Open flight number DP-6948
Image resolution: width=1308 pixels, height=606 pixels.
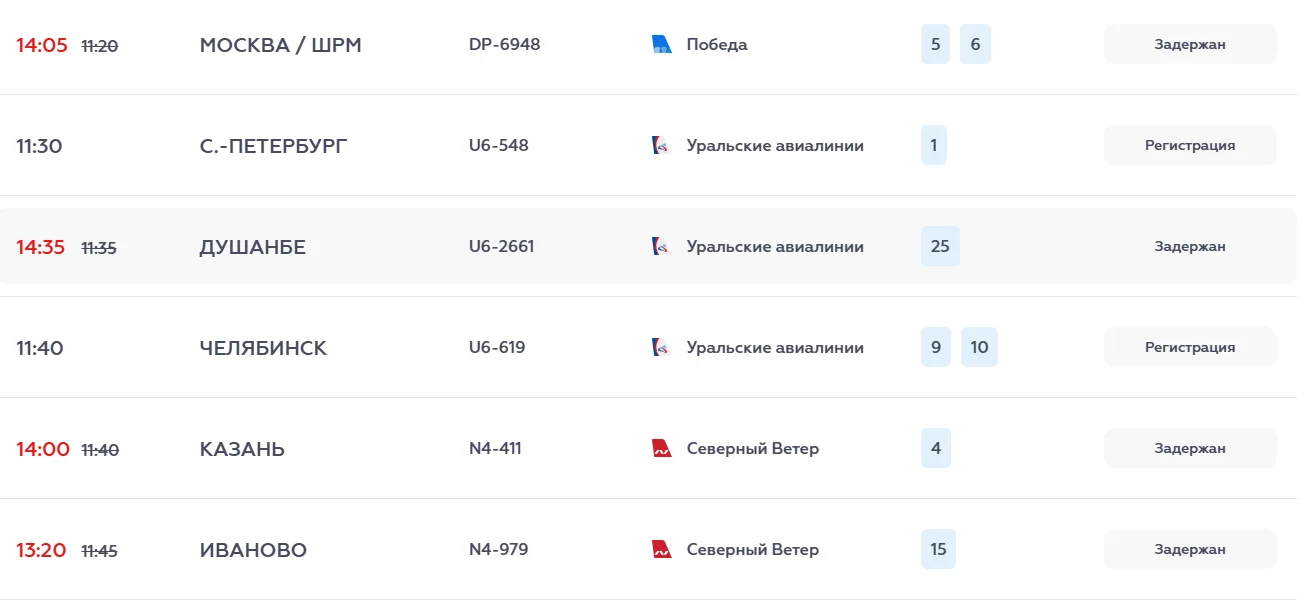pos(504,44)
